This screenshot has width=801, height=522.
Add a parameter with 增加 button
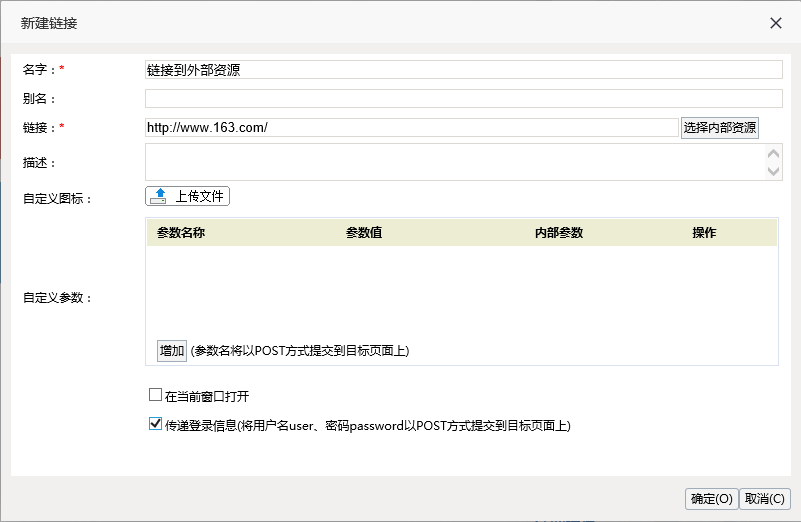172,351
